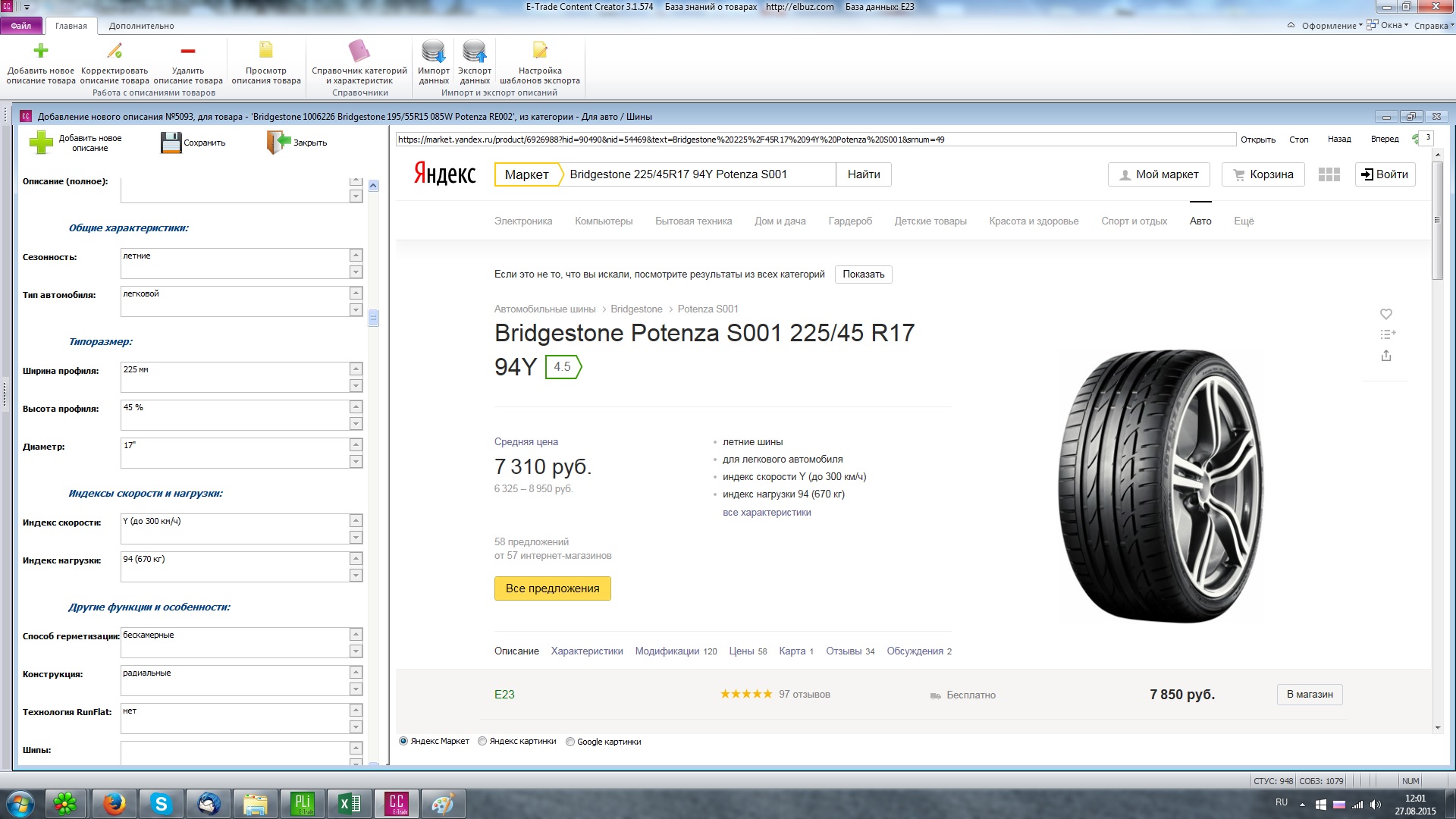
Task: Select the Google картинки radio button
Action: 570,742
